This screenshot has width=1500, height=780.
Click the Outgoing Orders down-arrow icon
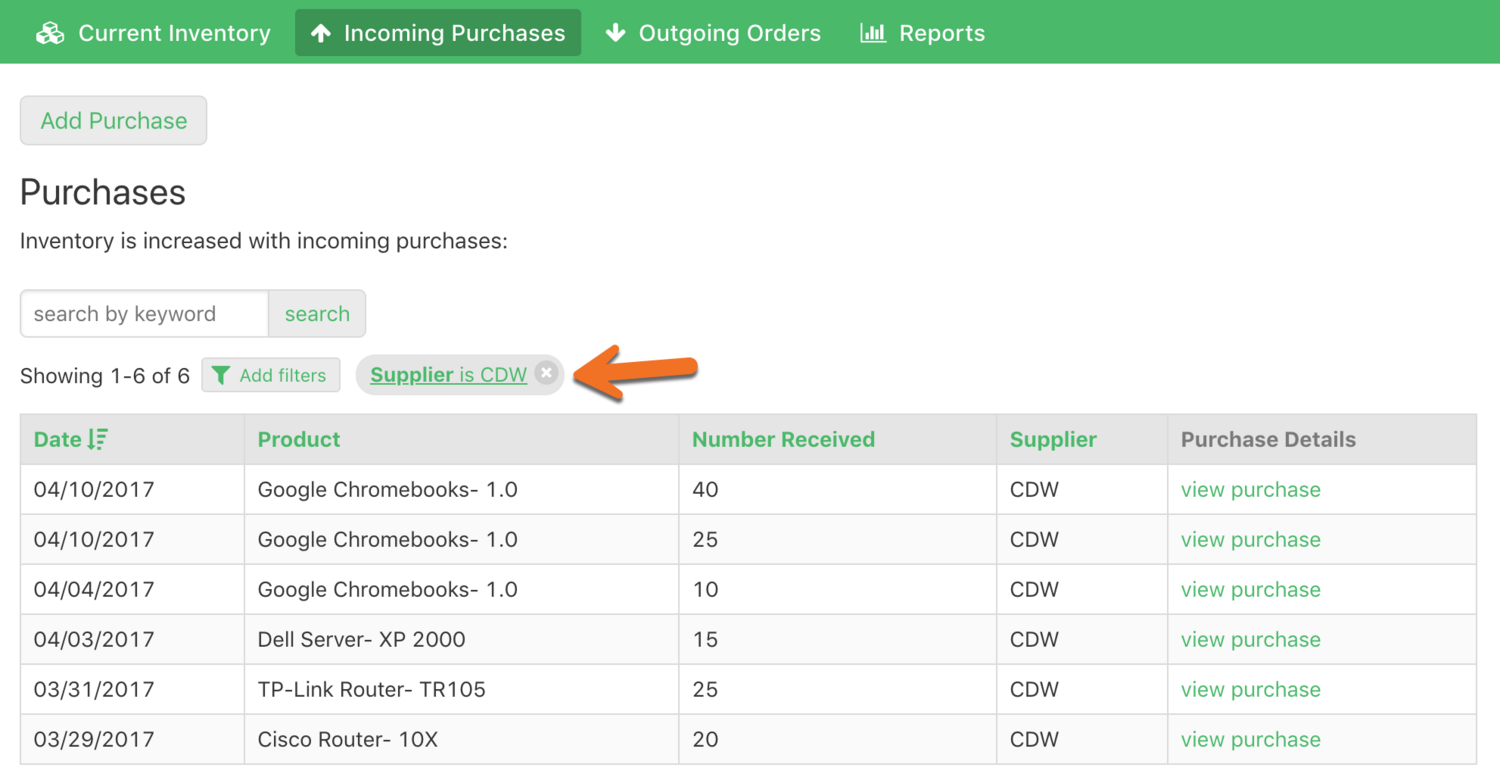(616, 33)
